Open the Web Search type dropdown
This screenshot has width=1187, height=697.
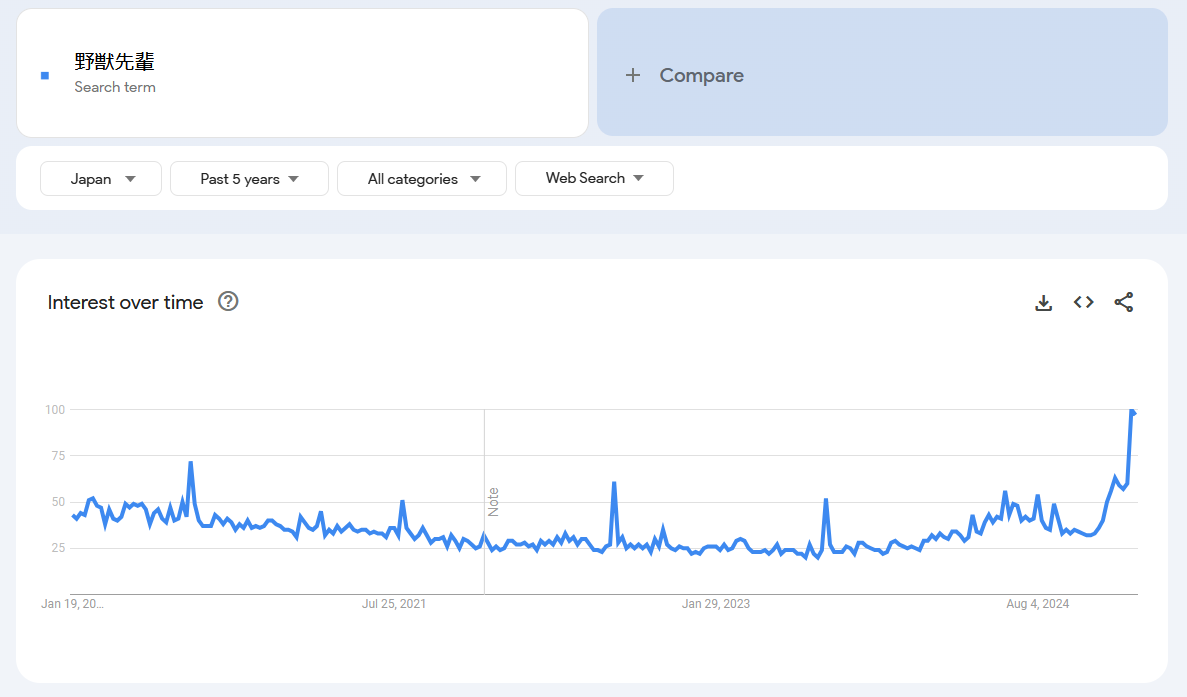click(x=594, y=178)
